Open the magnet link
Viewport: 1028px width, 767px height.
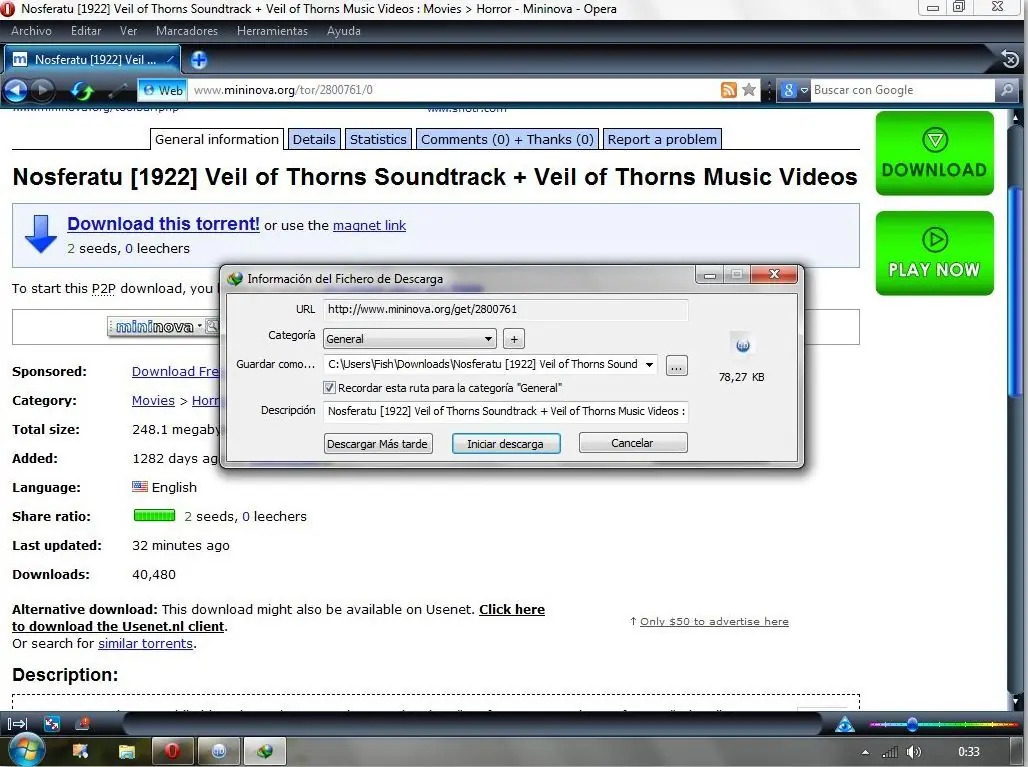(x=369, y=226)
